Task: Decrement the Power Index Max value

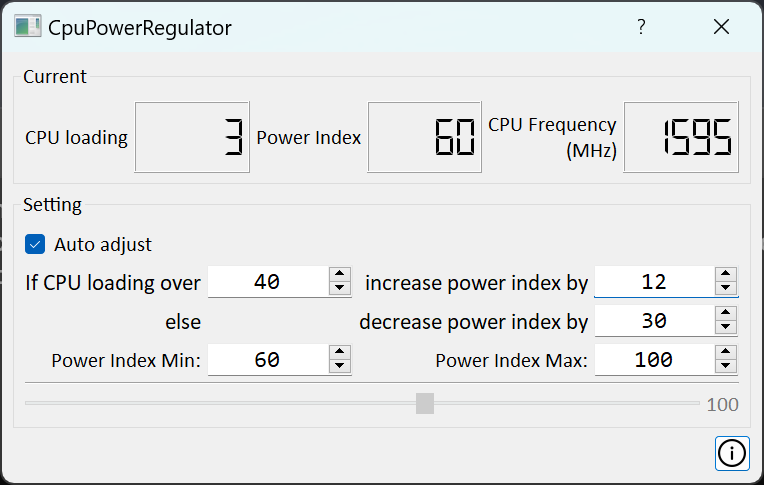Action: 727,367
